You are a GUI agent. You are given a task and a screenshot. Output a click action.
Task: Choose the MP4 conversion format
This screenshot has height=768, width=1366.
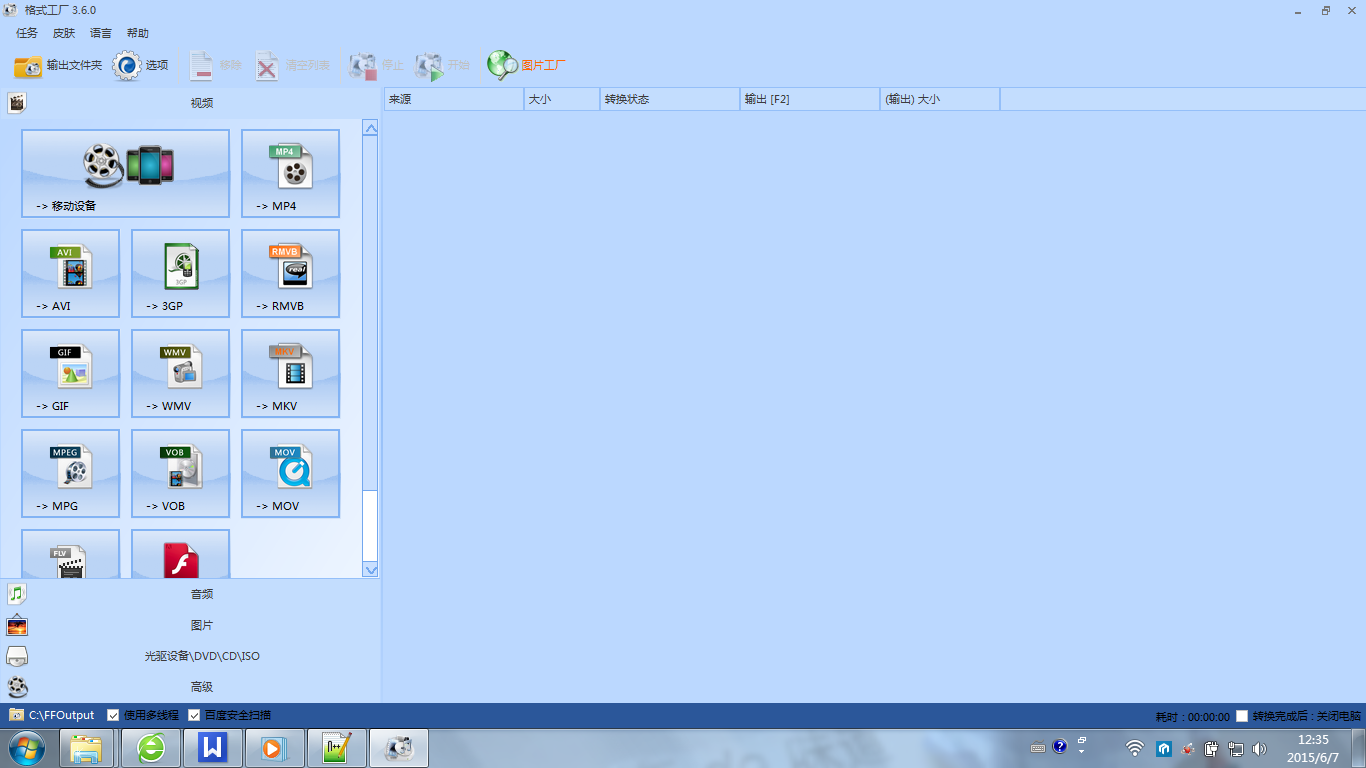[290, 172]
